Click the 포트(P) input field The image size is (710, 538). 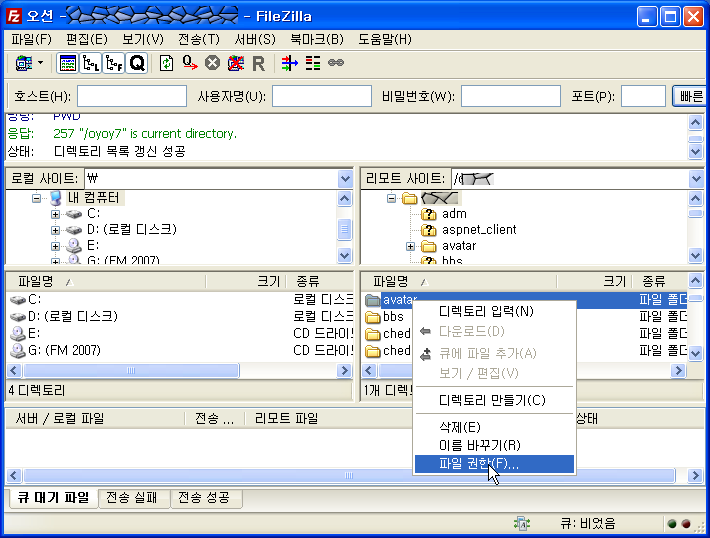coord(643,96)
